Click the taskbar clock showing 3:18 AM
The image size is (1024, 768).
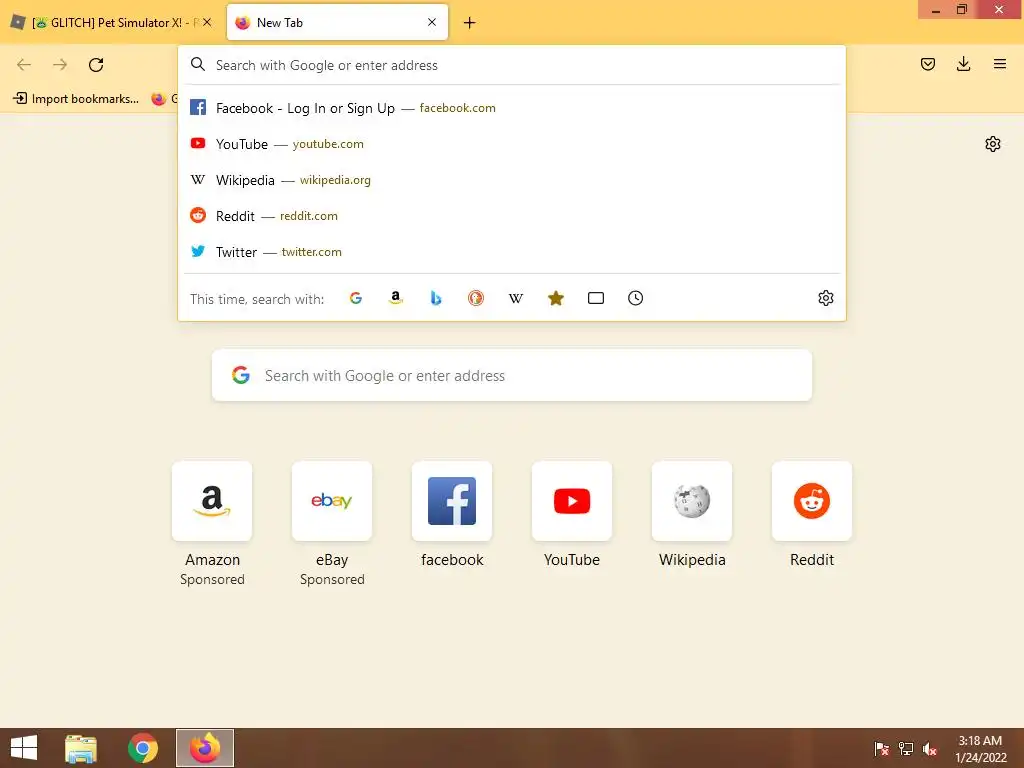(980, 749)
